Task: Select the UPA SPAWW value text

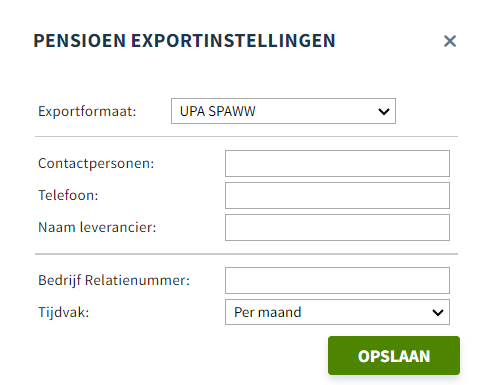Action: tap(218, 111)
